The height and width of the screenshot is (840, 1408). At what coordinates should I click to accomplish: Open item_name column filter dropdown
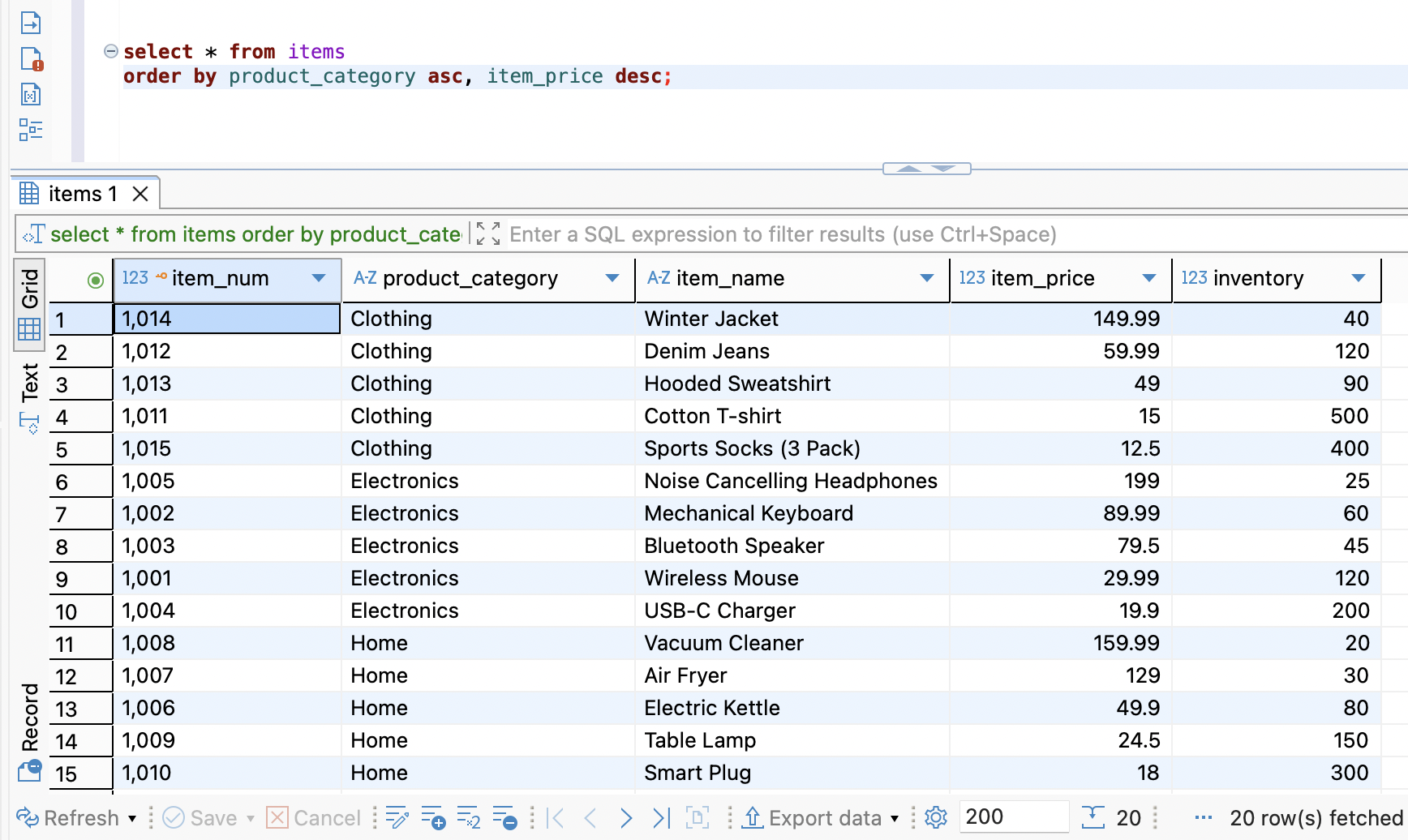927,278
